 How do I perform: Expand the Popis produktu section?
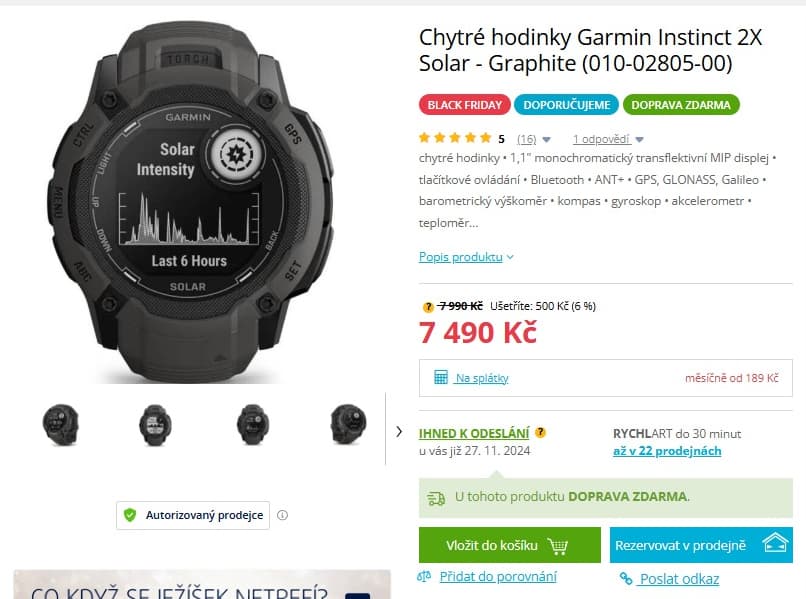pos(466,257)
